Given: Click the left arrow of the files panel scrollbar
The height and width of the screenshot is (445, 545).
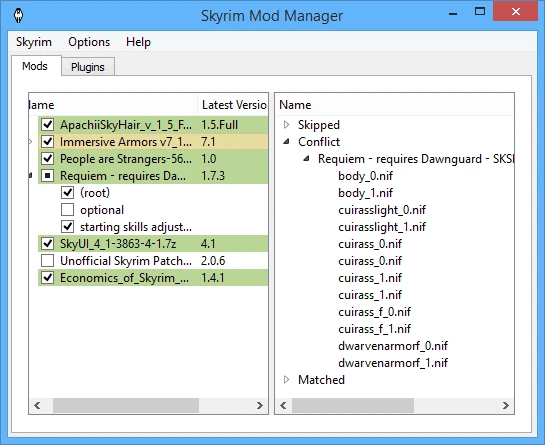Looking at the screenshot, I should tap(283, 405).
